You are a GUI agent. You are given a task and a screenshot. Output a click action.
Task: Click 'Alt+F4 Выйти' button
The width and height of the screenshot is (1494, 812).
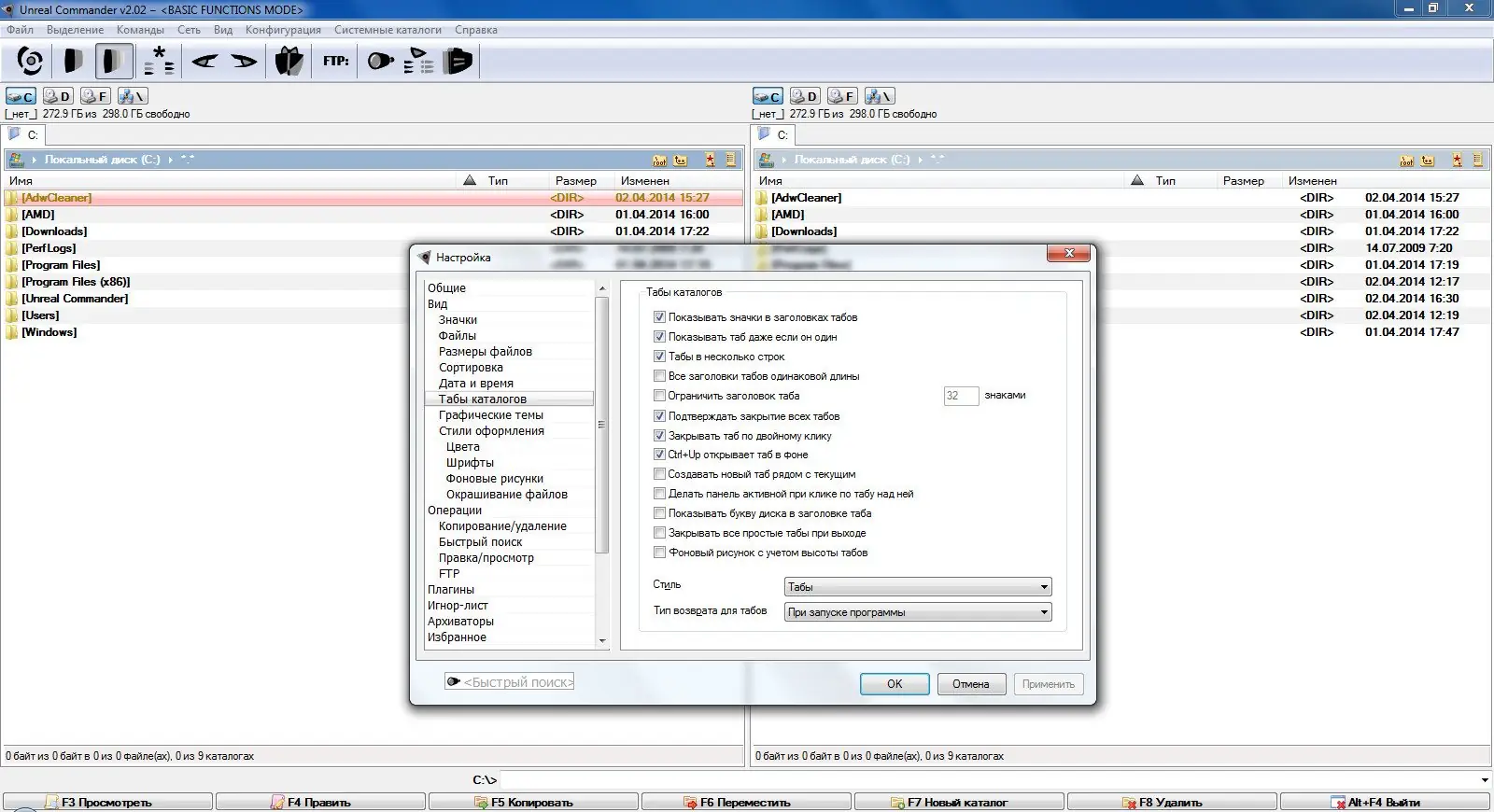pos(1385,803)
